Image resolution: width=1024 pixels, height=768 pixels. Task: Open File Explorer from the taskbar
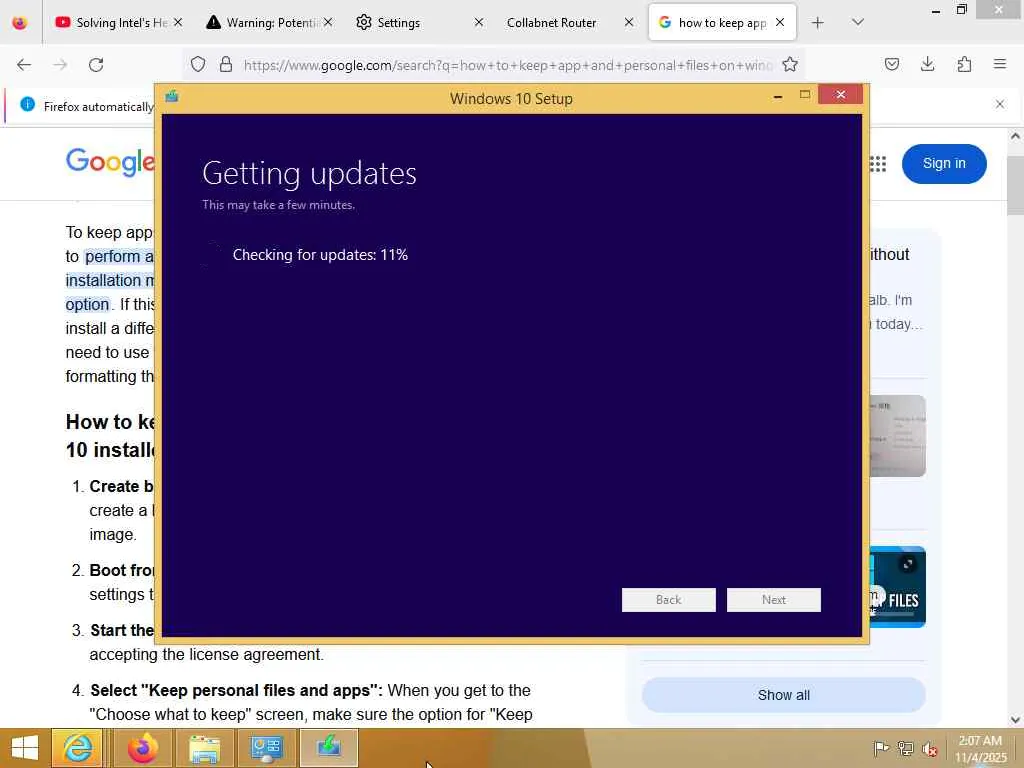pos(204,748)
